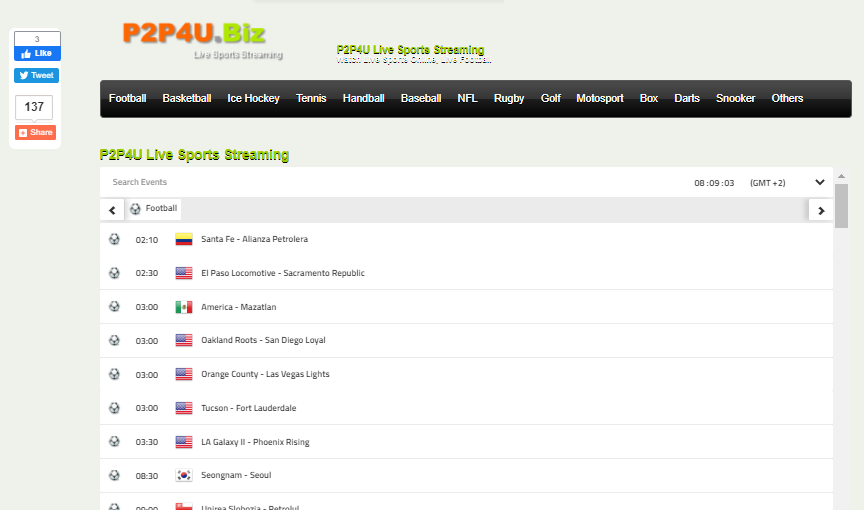864x510 pixels.
Task: Expand the timezone dropdown chevron
Action: tap(820, 182)
